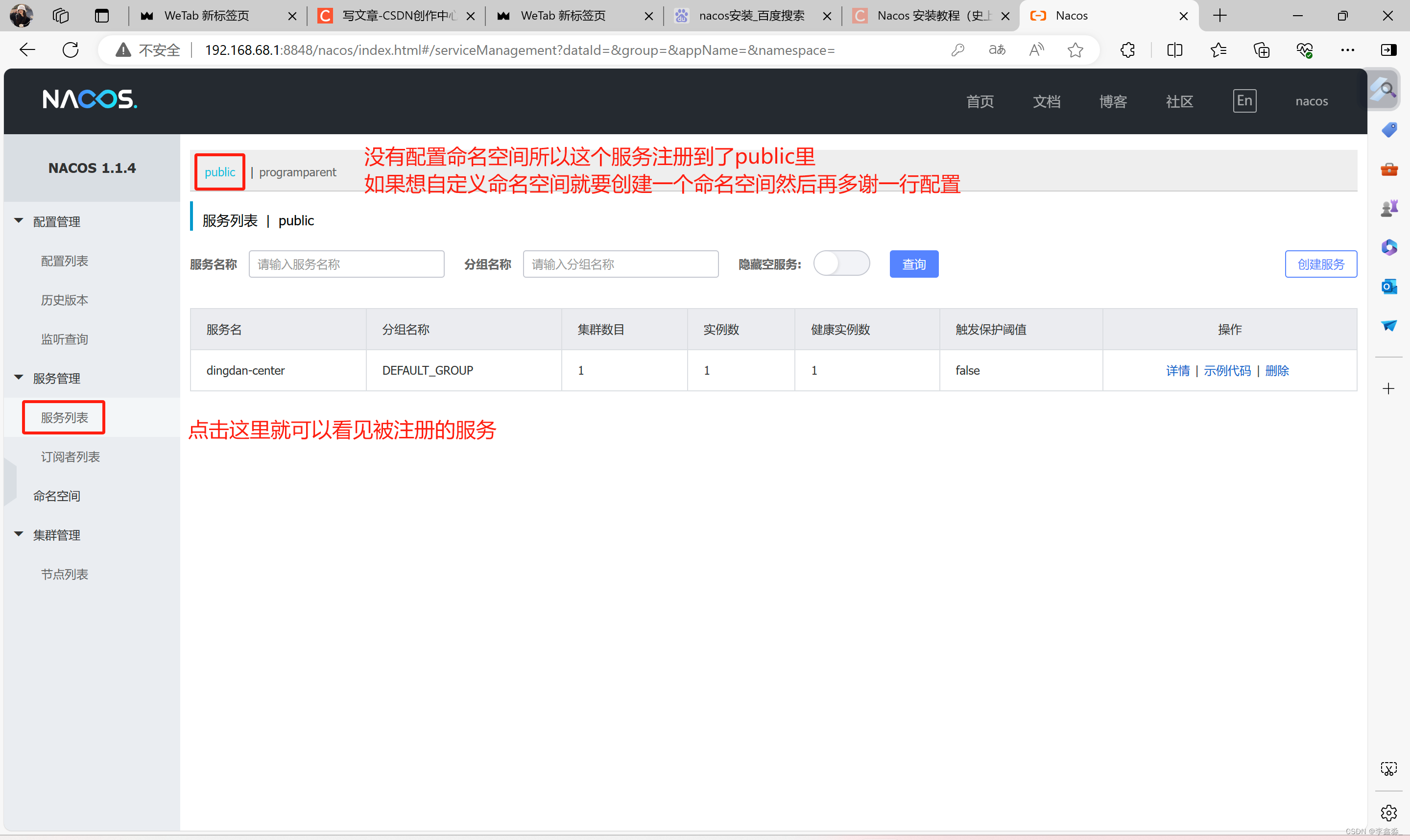The width and height of the screenshot is (1410, 840).
Task: Open Shopping in the Edge sidebar
Action: 1389,129
